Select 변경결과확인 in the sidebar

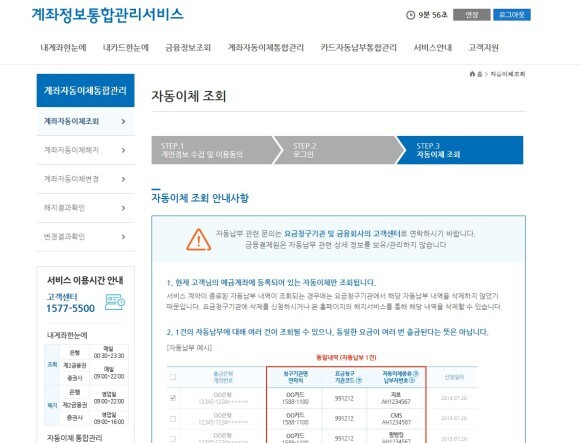click(85, 237)
